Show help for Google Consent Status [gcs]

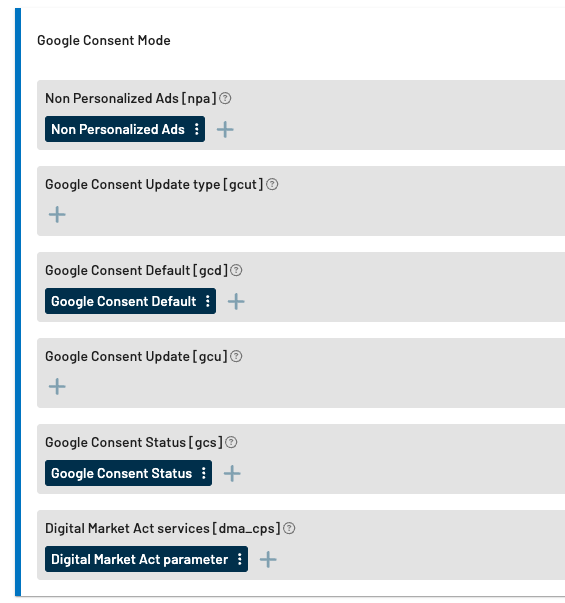[231, 442]
